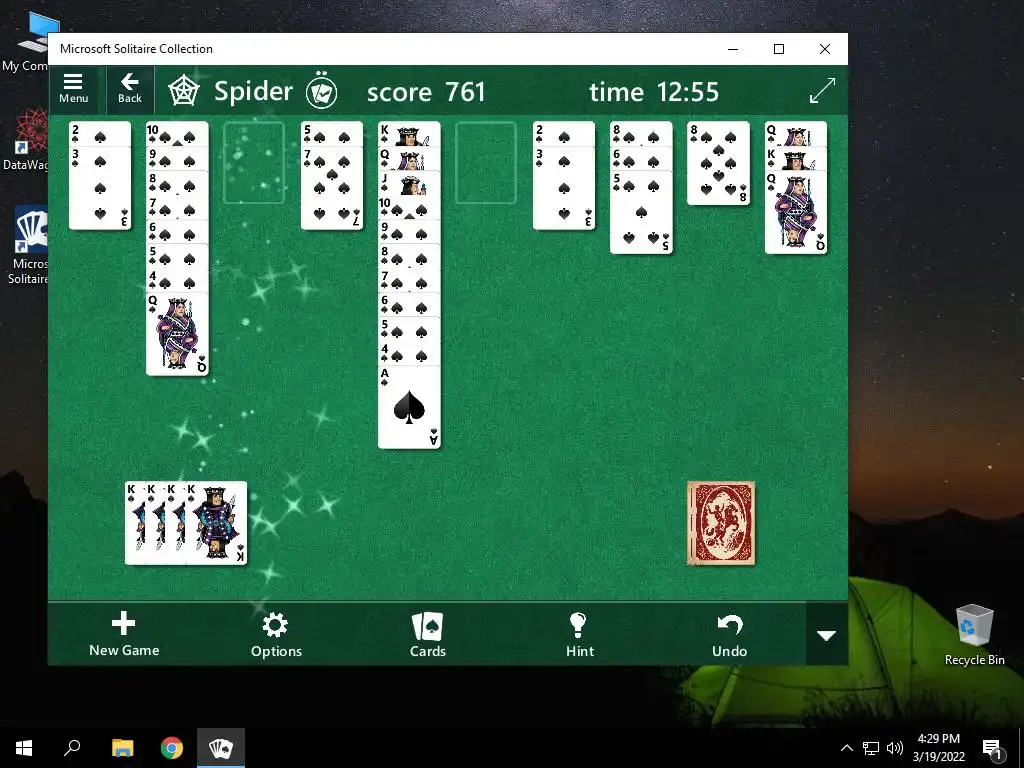
Task: Open the Cards deck chooser
Action: pos(428,633)
